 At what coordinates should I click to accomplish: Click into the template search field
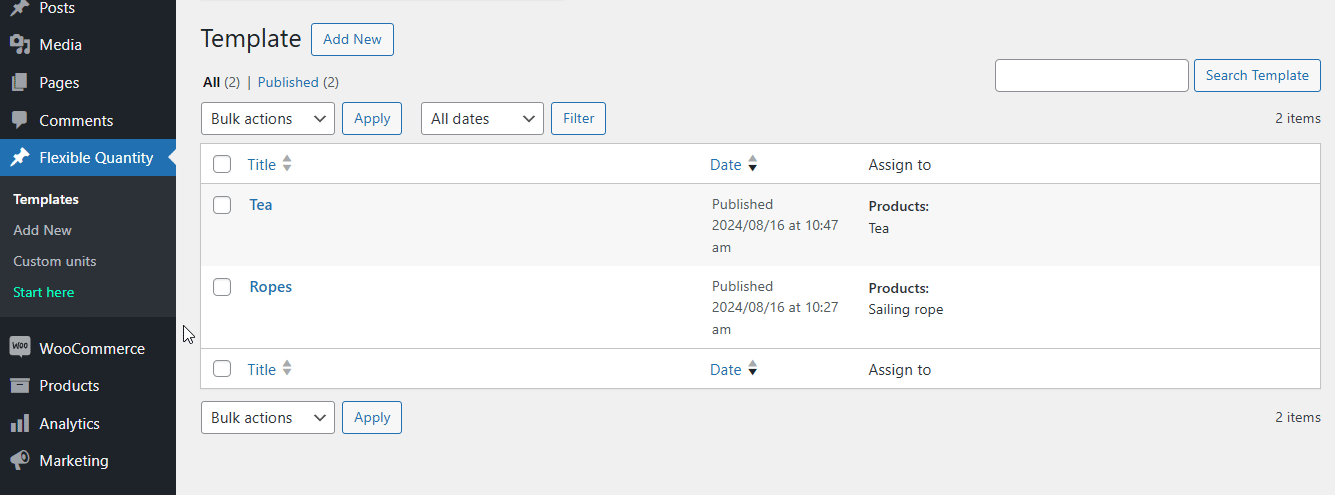[x=1091, y=75]
